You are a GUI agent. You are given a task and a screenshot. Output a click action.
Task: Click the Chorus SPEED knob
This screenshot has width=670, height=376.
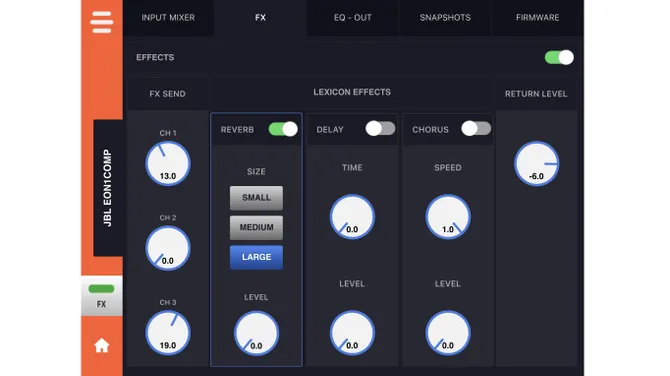pyautogui.click(x=448, y=217)
